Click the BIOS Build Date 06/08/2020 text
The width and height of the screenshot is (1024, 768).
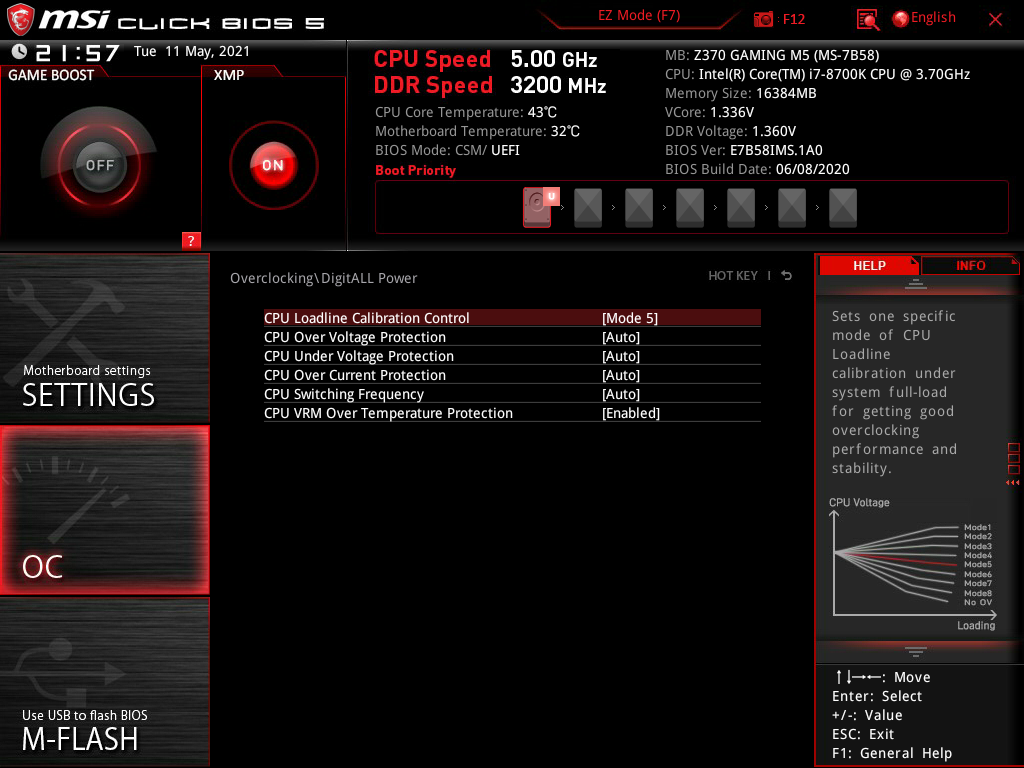point(757,169)
